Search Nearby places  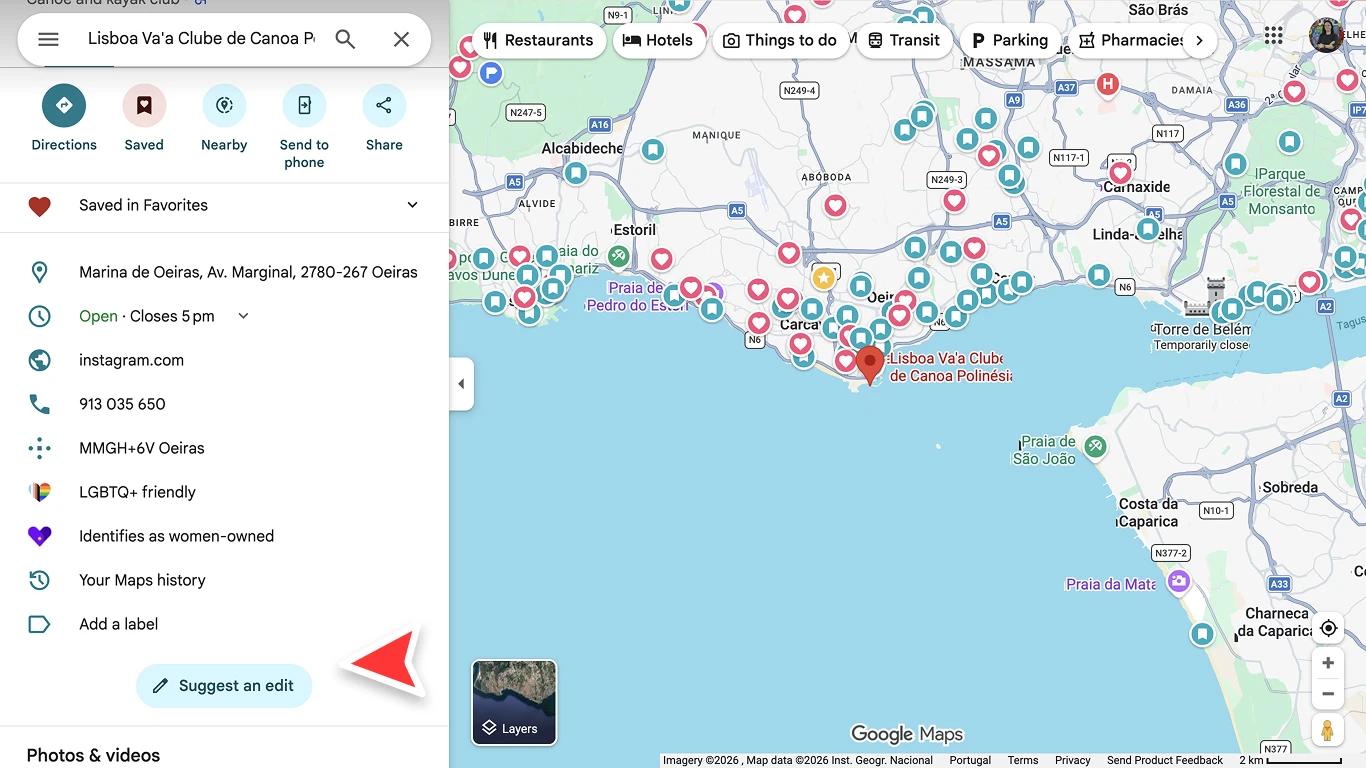[224, 106]
